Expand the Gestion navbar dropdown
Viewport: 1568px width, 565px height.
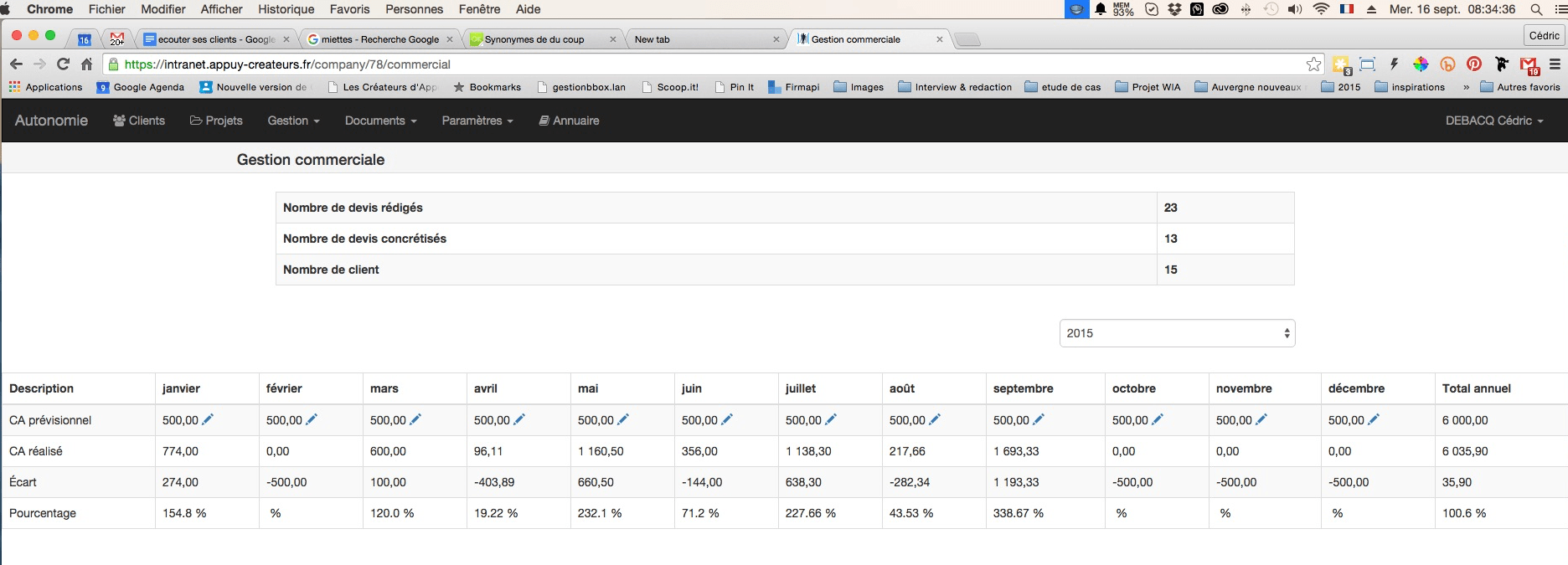point(293,121)
